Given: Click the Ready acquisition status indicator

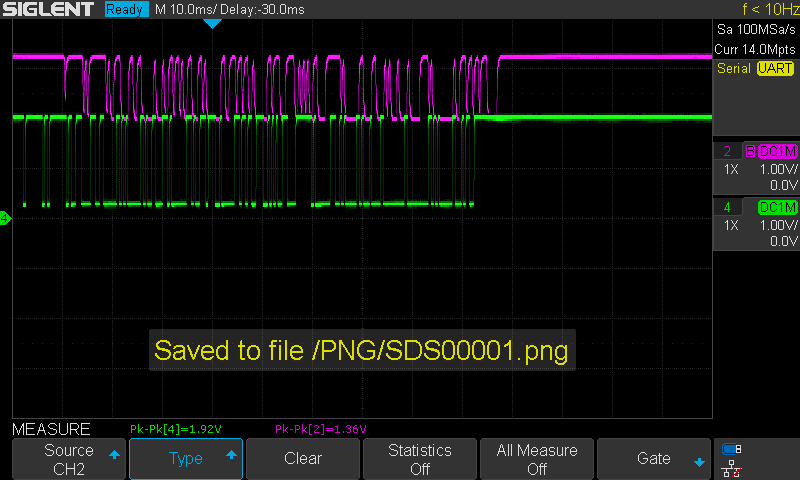Looking at the screenshot, I should tap(126, 9).
